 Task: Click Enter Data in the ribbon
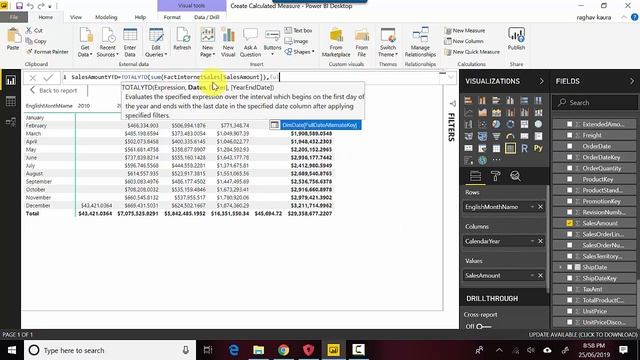point(130,42)
